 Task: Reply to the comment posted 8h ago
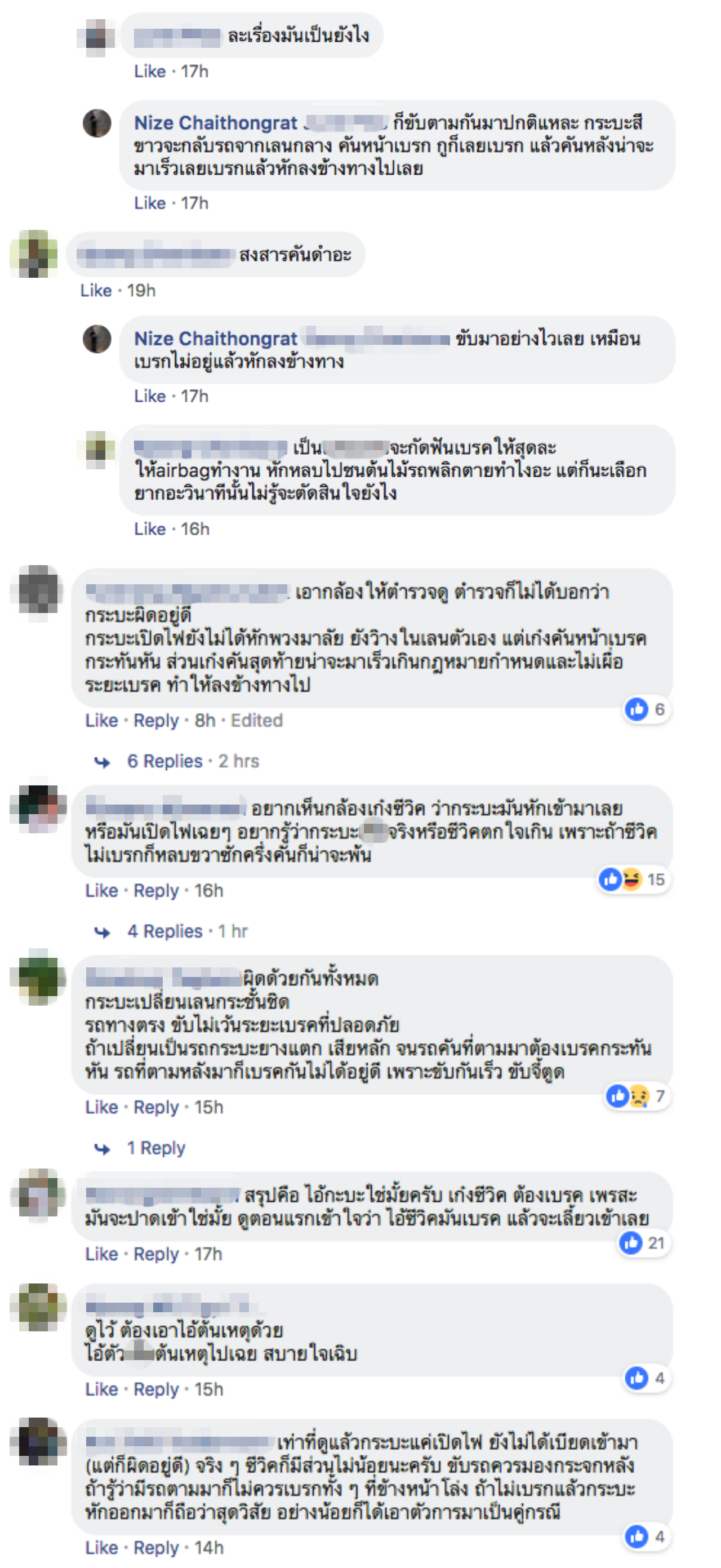click(x=157, y=721)
